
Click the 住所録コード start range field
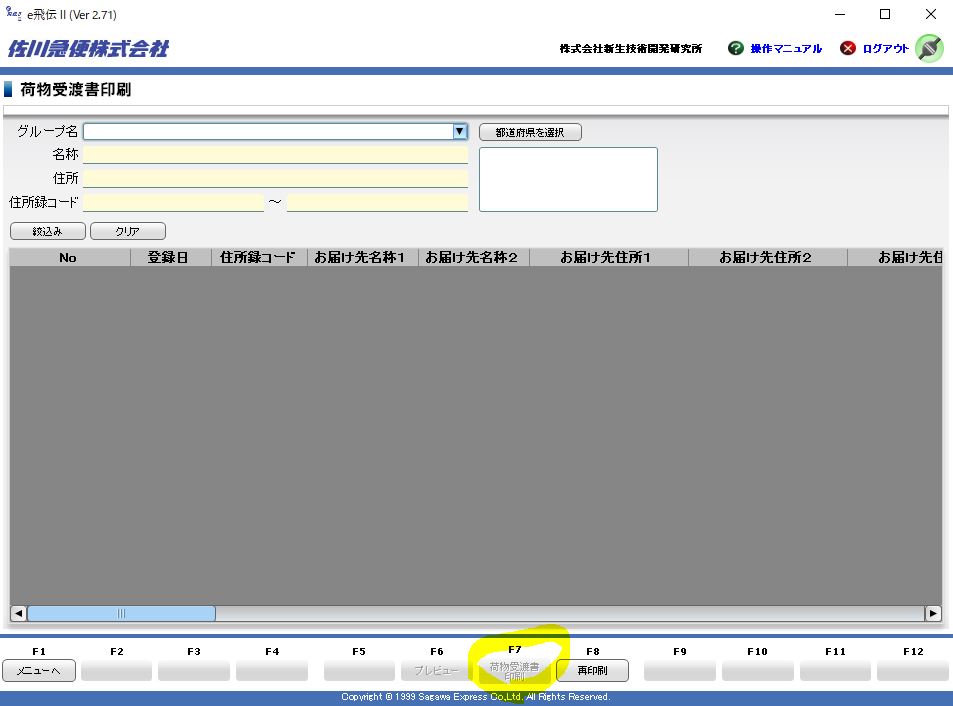173,202
